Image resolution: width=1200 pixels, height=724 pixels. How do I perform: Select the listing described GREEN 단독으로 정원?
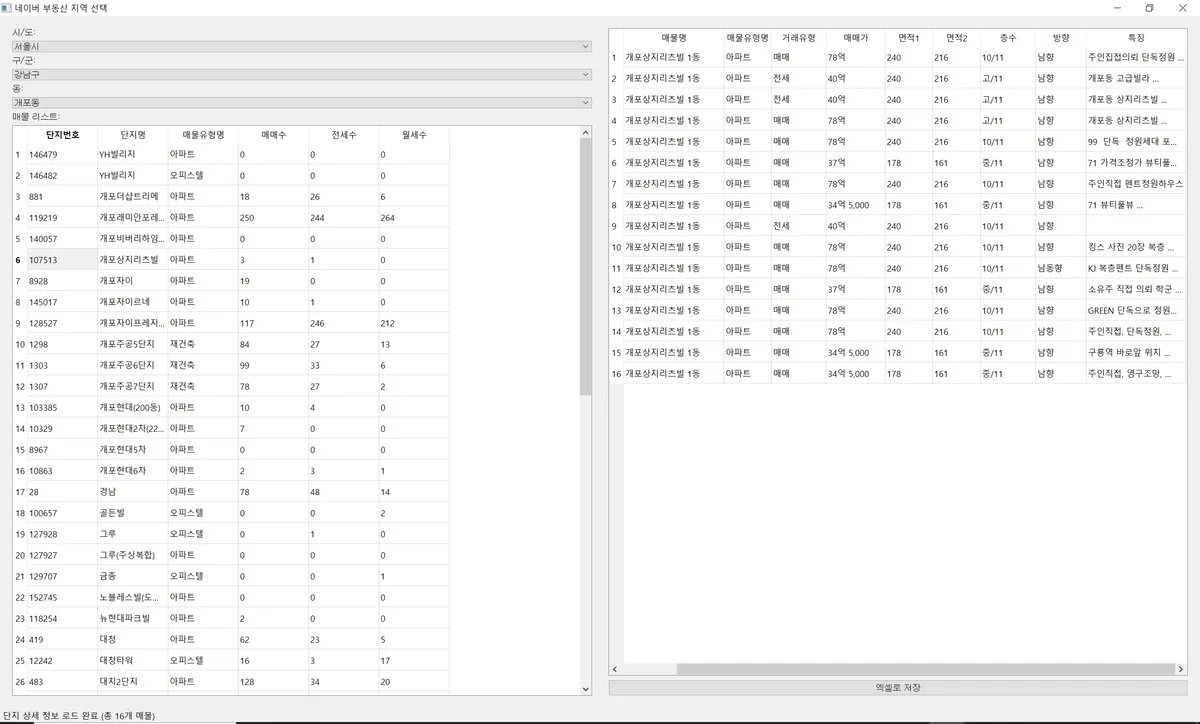(x=1136, y=310)
